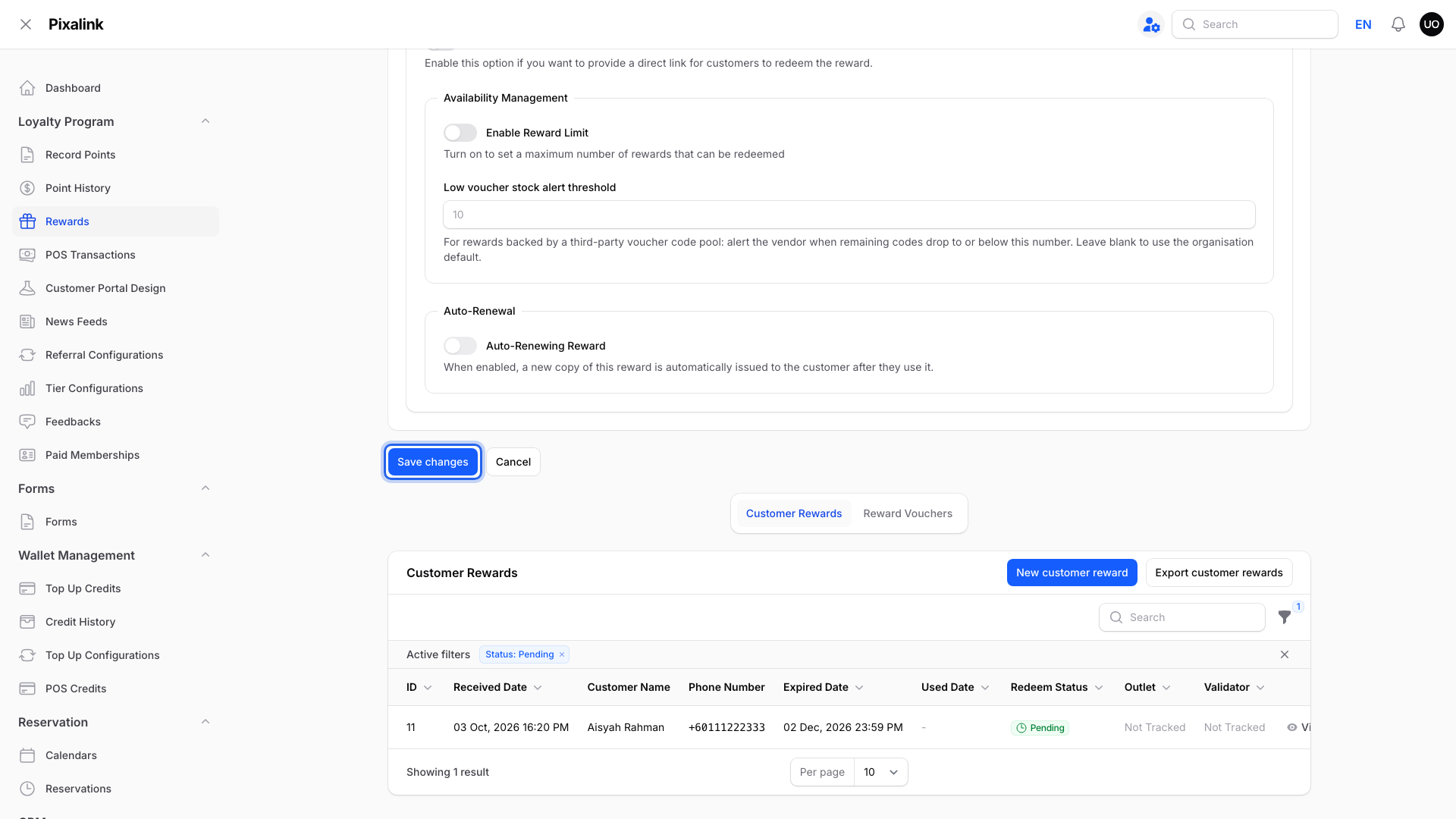The image size is (1456, 819).
Task: Focus the Customer Rewards search box
Action: 1182,617
